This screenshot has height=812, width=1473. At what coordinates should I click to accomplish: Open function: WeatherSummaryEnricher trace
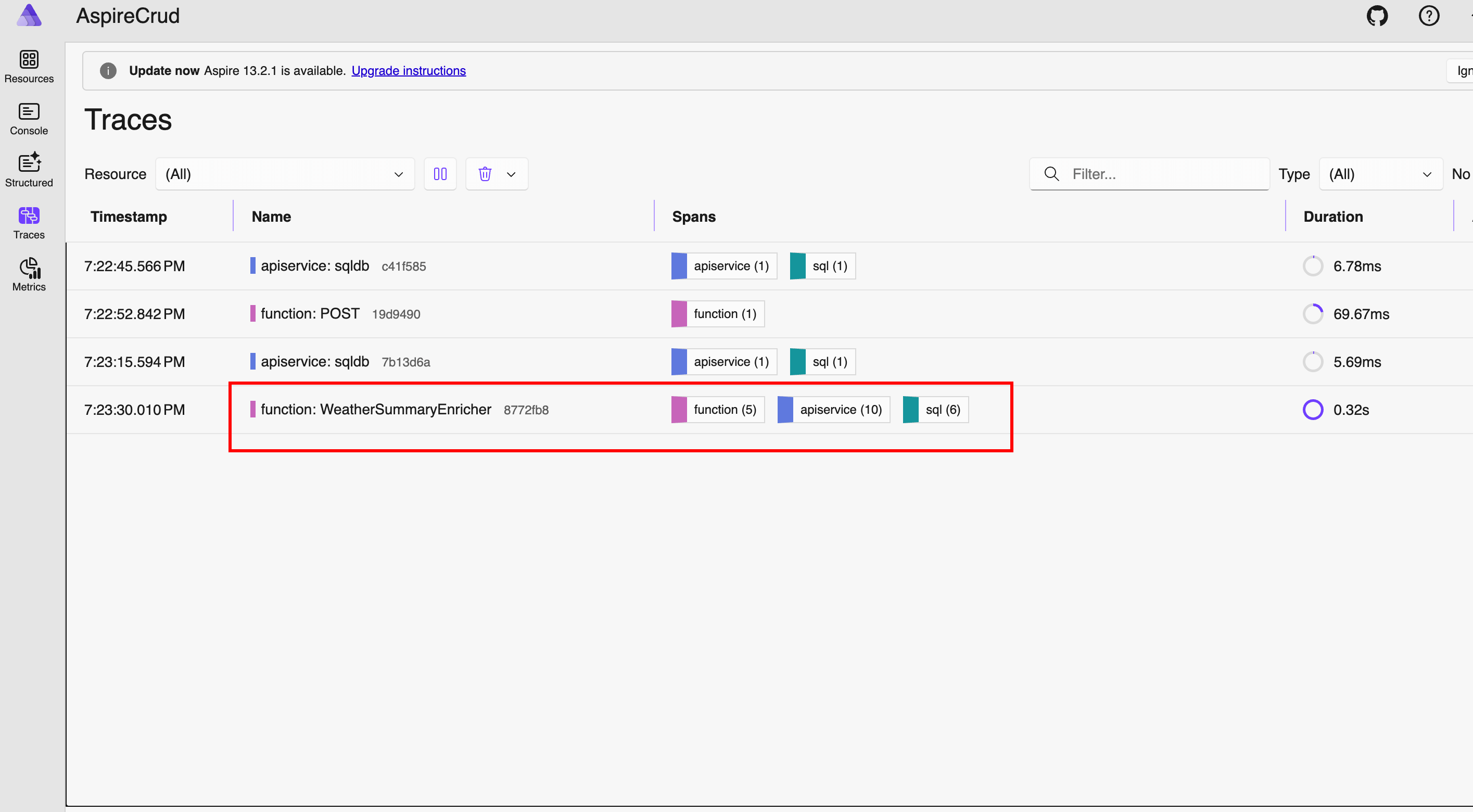click(376, 410)
